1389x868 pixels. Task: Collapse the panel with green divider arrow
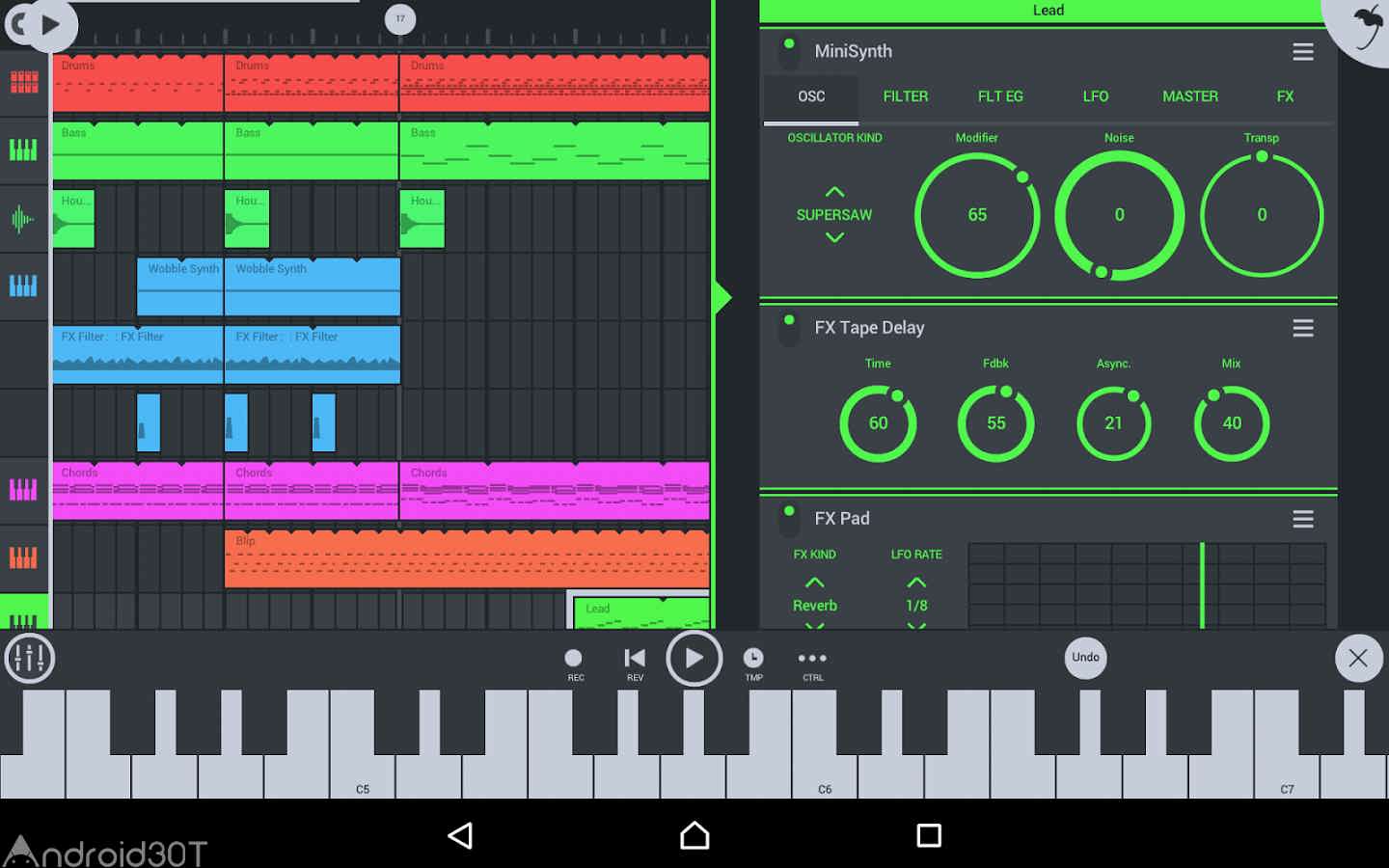pos(722,298)
